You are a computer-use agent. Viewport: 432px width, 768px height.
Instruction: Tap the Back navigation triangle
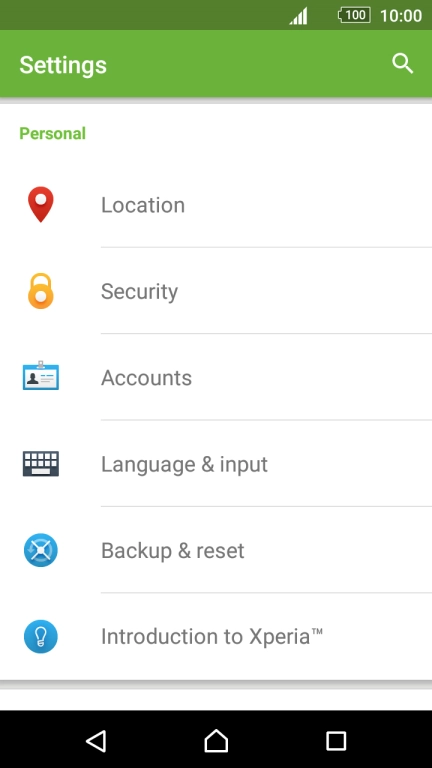[x=96, y=741]
